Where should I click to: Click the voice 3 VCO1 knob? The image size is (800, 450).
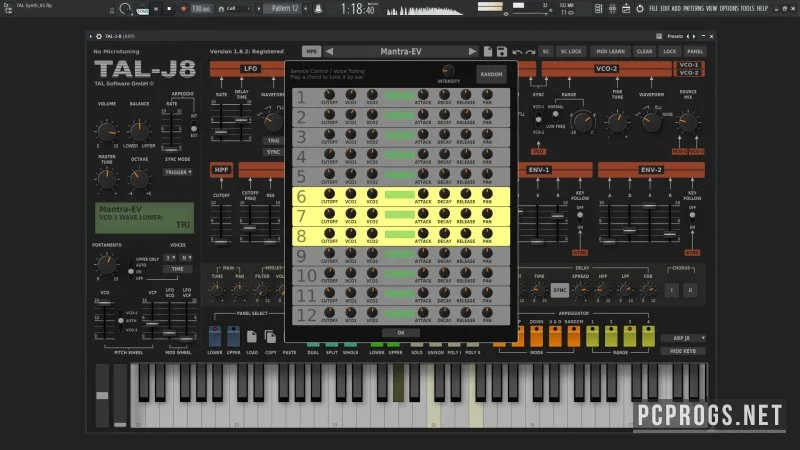[x=351, y=134]
